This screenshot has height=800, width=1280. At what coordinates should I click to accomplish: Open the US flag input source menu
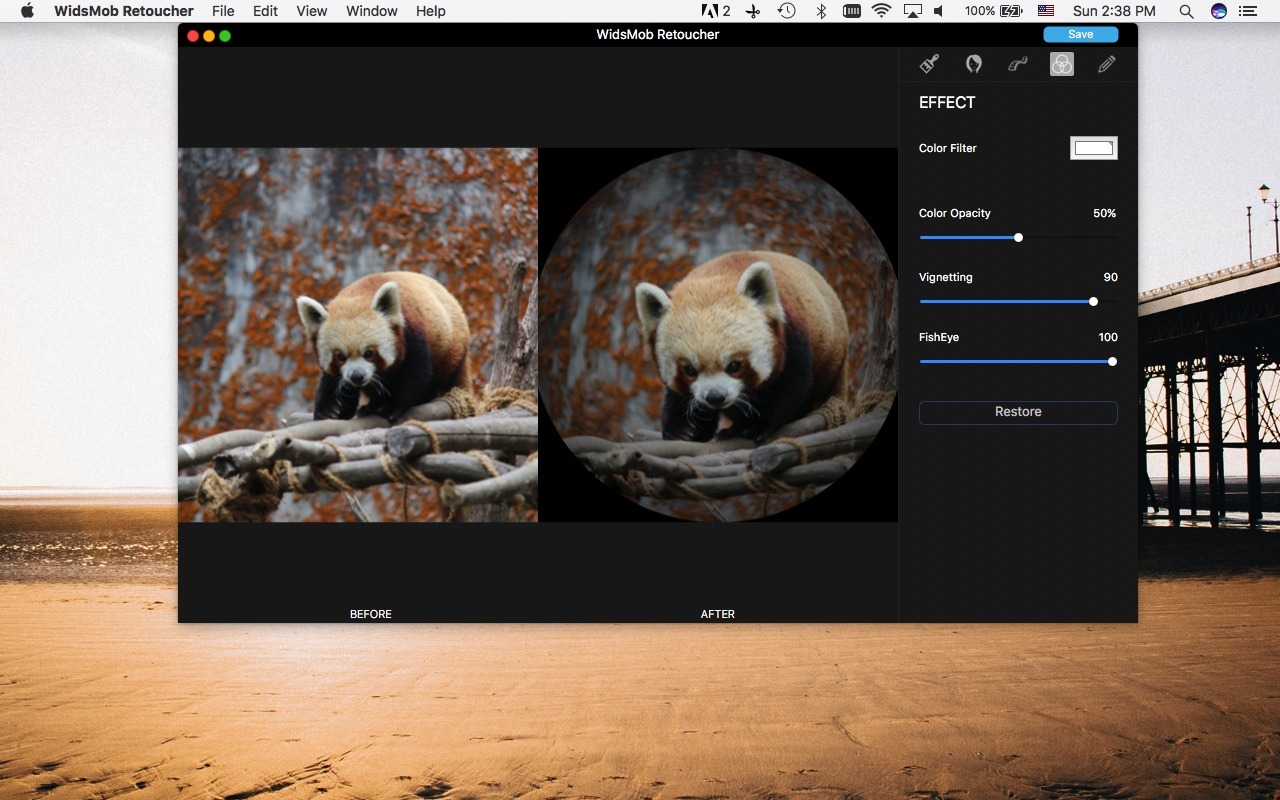click(1046, 11)
